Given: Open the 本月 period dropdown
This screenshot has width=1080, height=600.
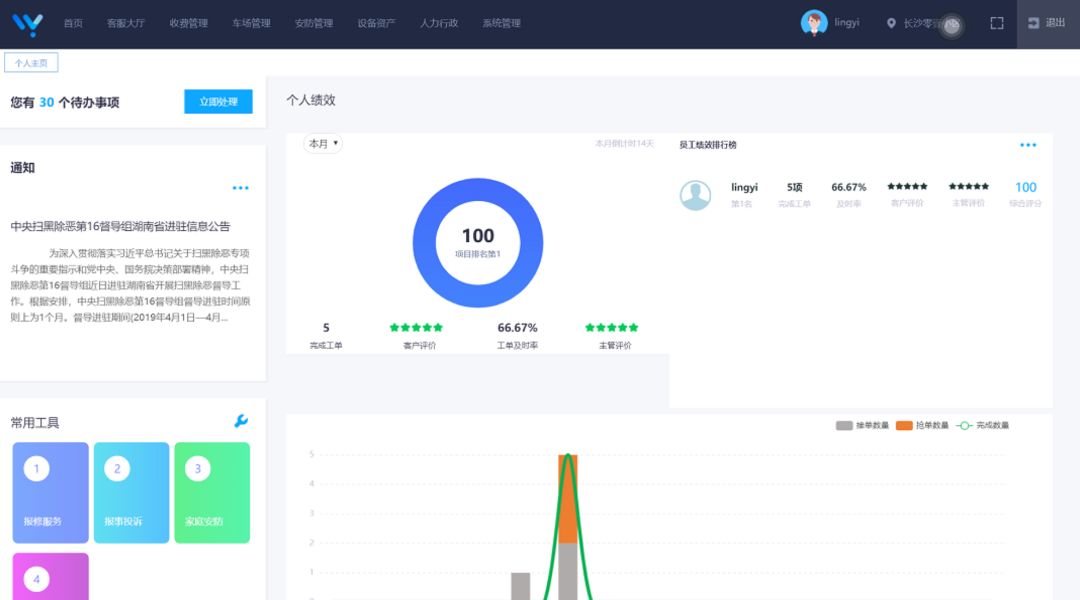Looking at the screenshot, I should tap(323, 144).
